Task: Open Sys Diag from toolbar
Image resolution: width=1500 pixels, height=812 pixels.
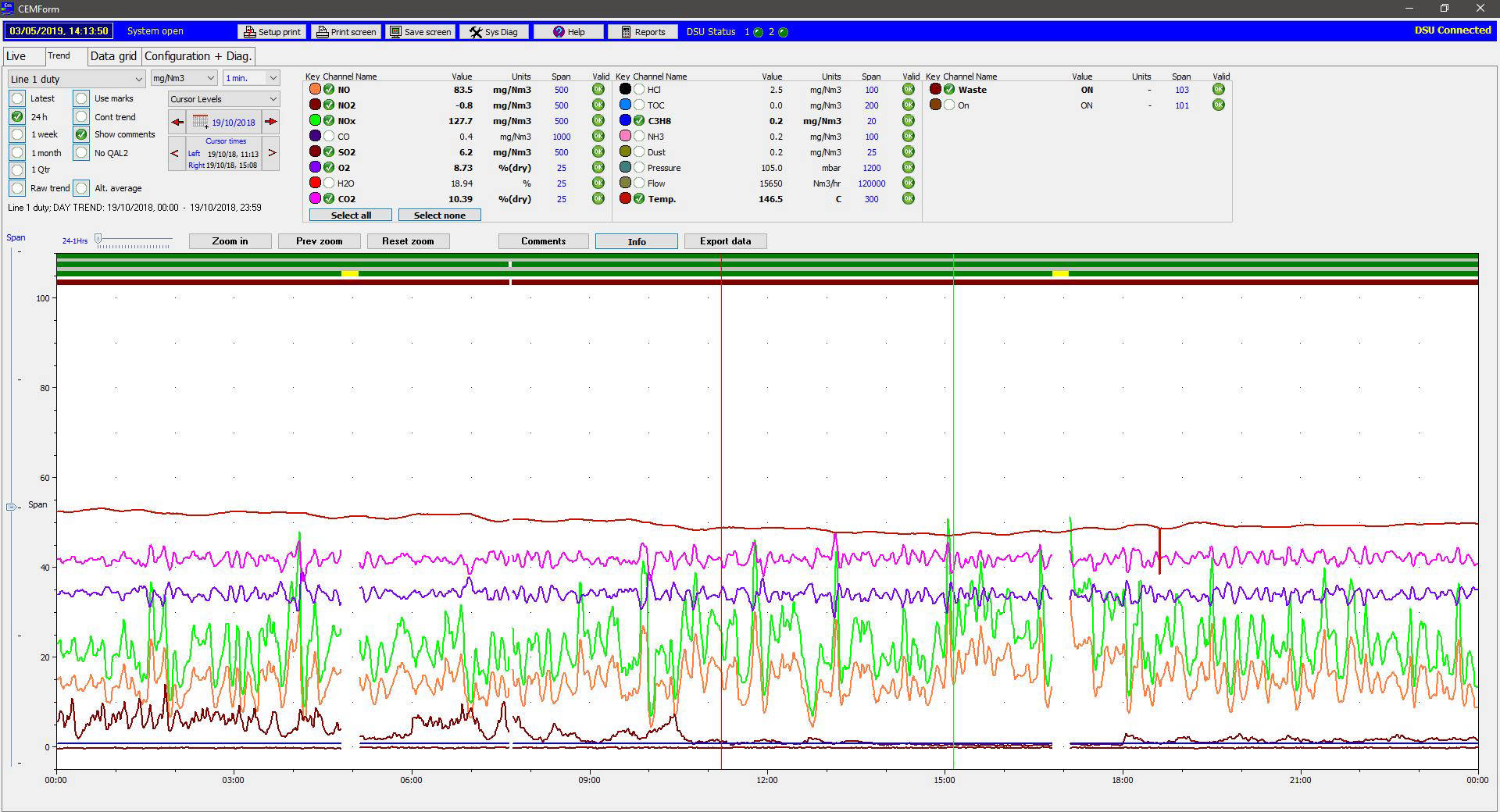Action: (493, 32)
